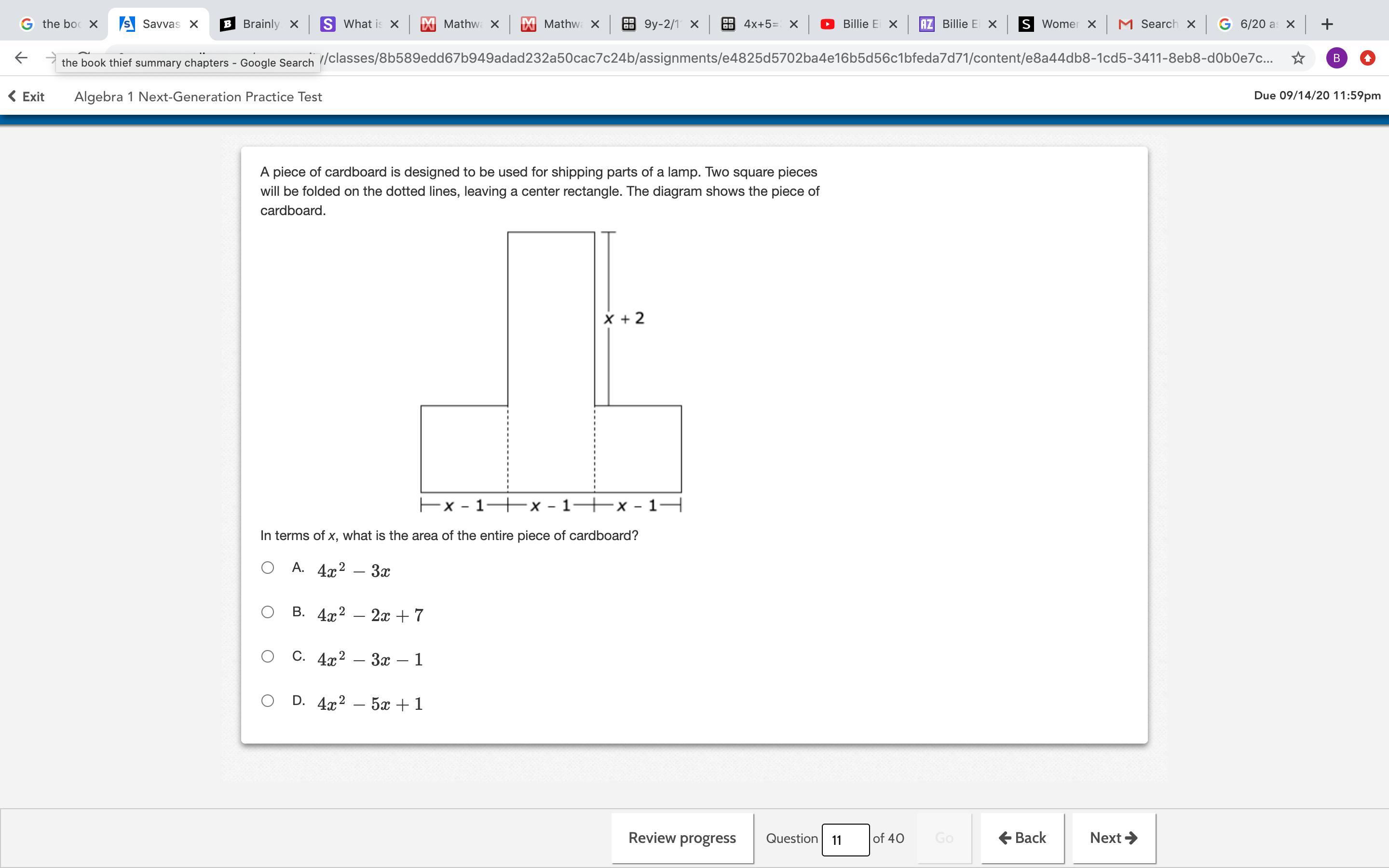Click the Exit chevron icon
The image size is (1389, 868).
coord(12,96)
